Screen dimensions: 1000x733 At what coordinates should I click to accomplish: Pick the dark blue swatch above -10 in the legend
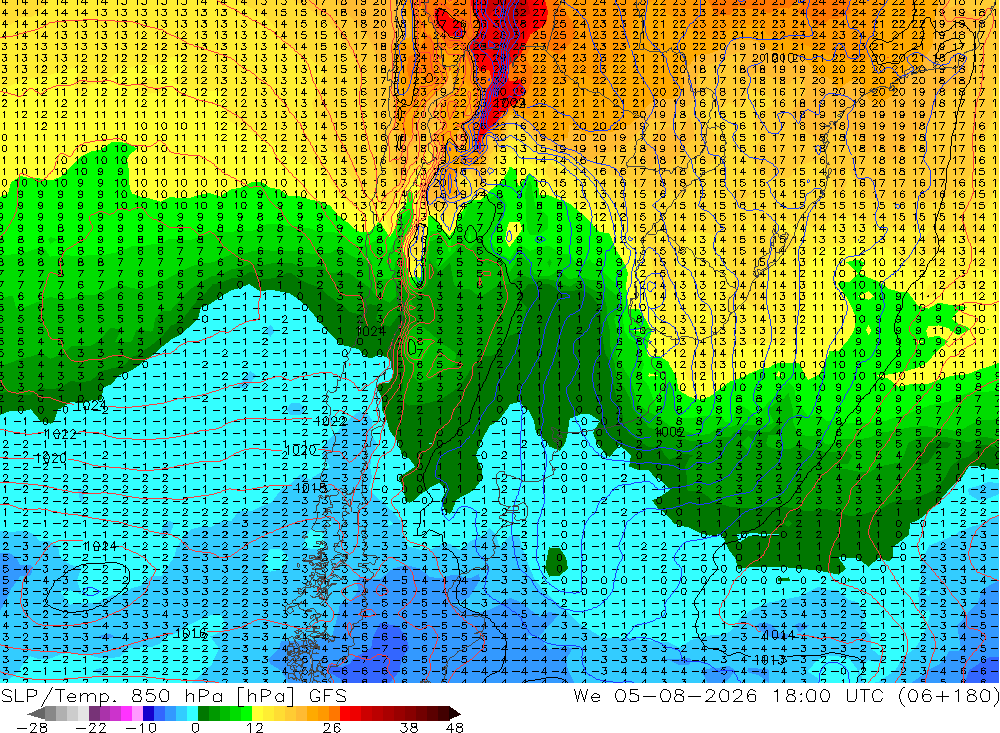[149, 713]
